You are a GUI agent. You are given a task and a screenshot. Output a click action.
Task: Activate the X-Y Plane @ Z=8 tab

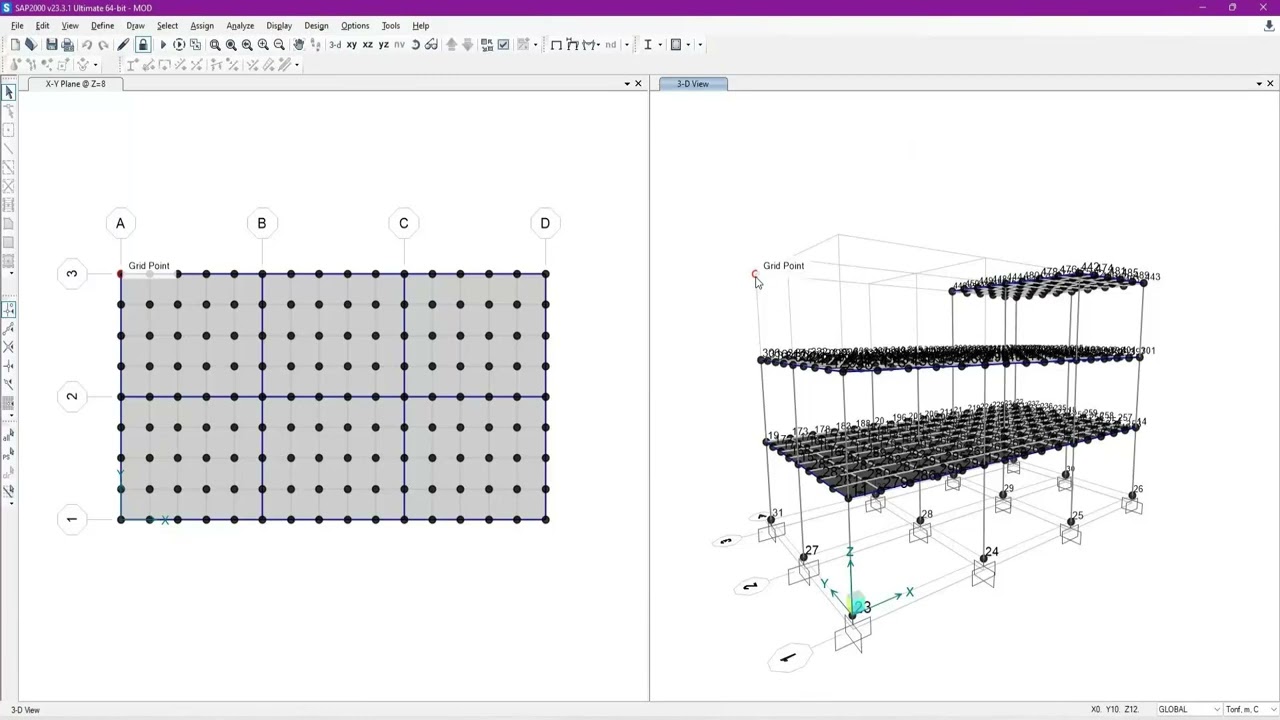(75, 84)
